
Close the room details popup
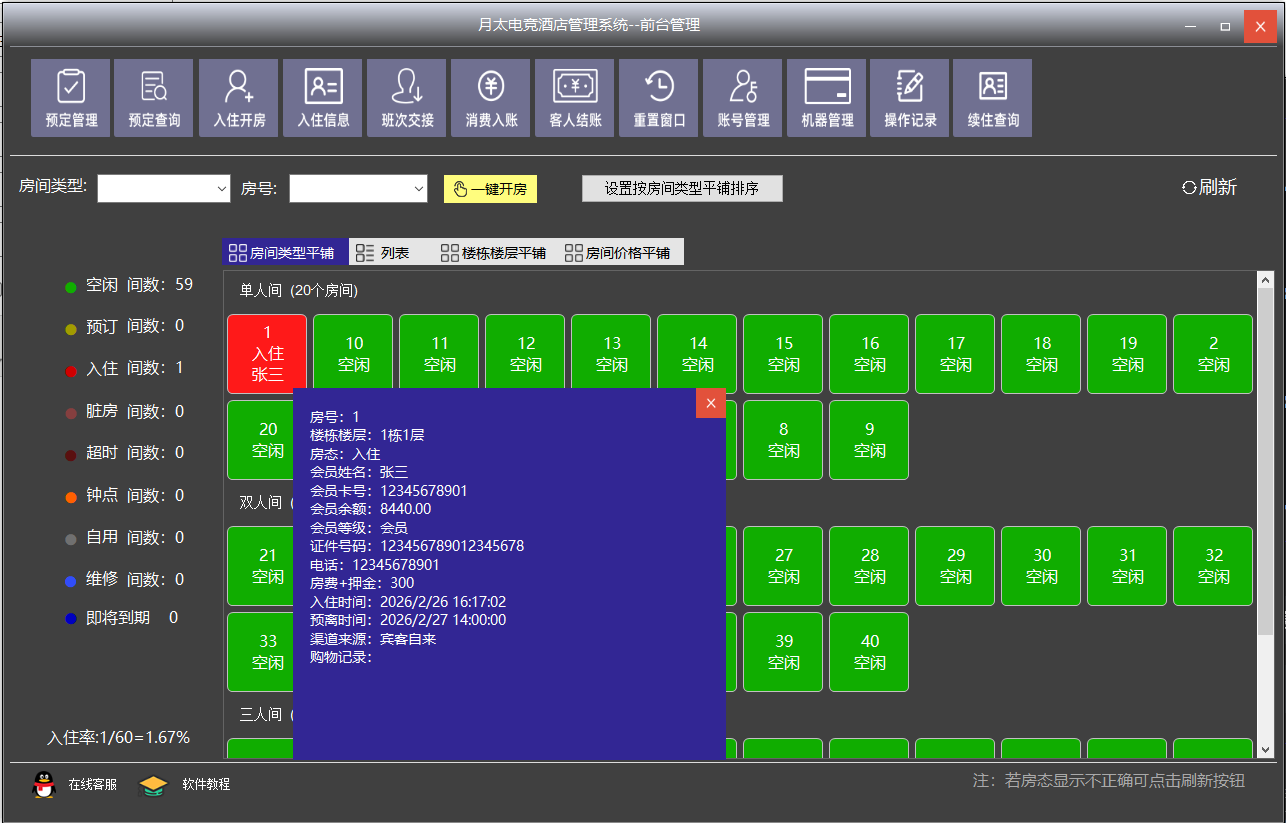(710, 403)
